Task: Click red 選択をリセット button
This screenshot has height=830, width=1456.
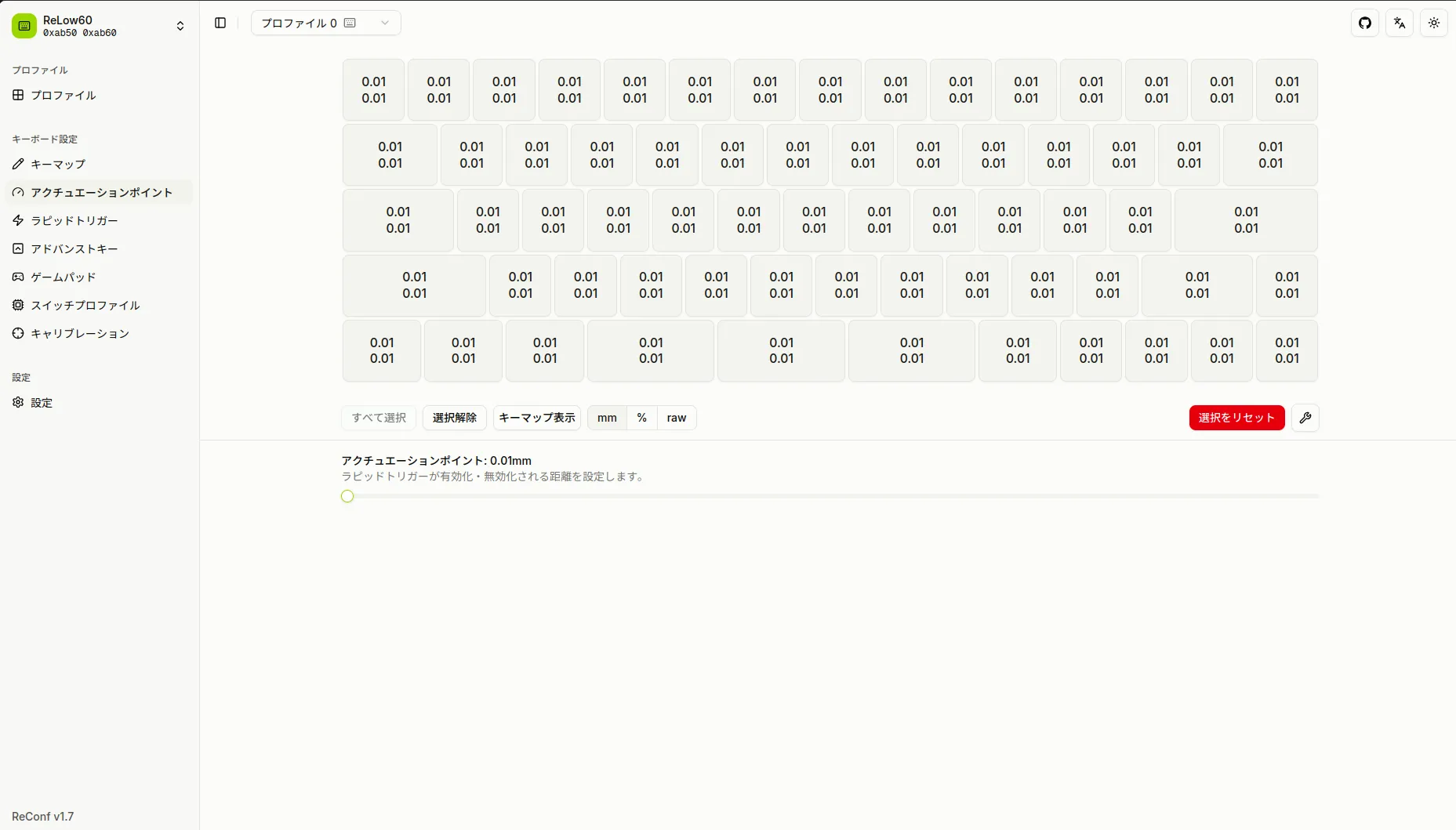Action: (1236, 418)
